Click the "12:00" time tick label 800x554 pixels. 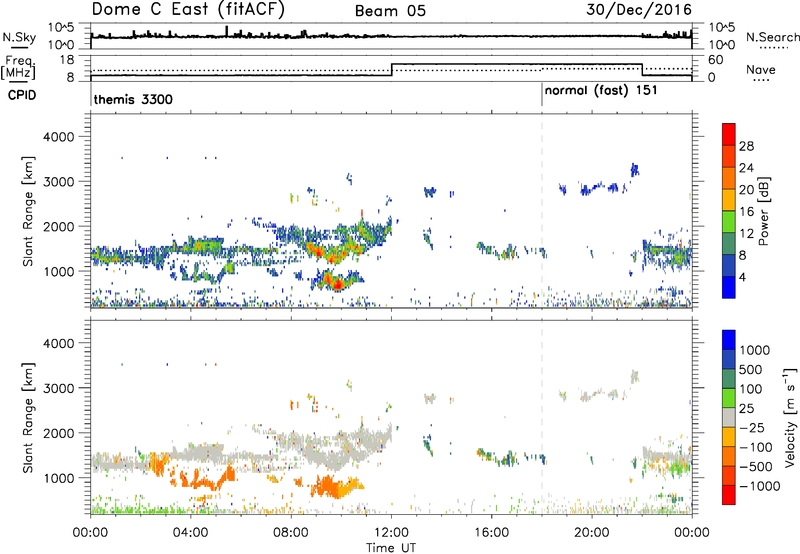(x=391, y=533)
